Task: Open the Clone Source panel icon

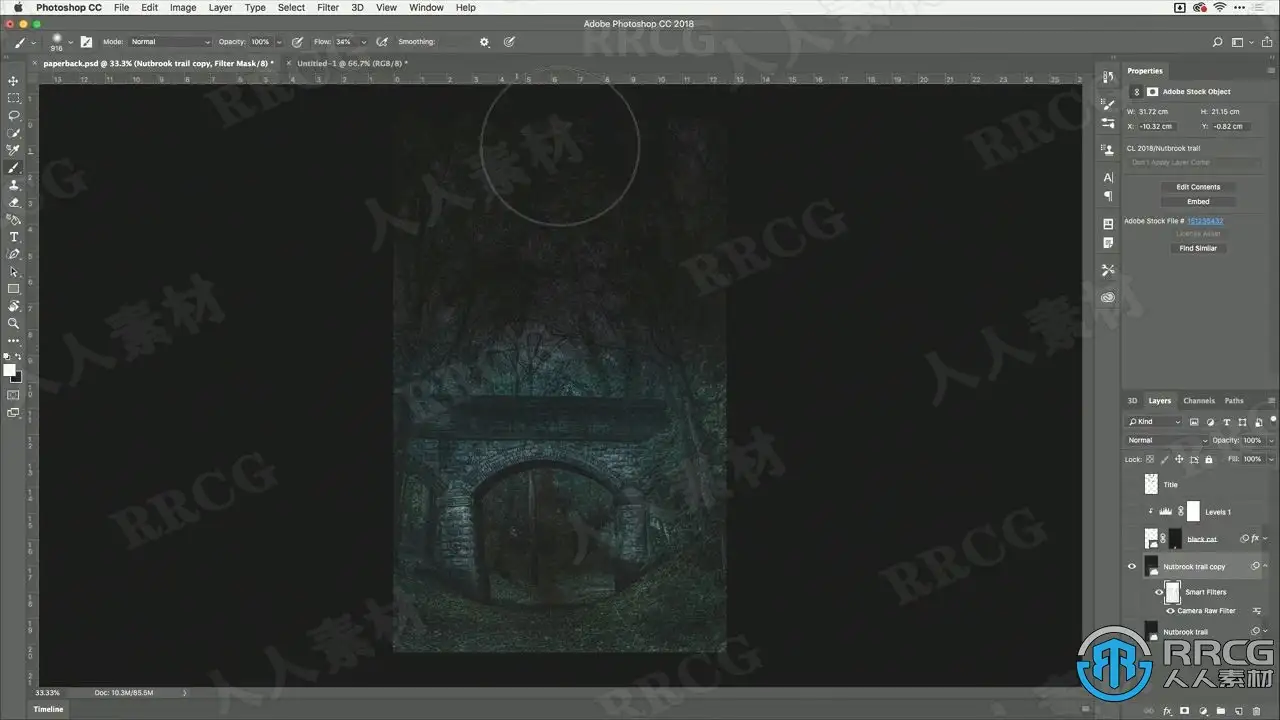Action: pyautogui.click(x=1108, y=150)
